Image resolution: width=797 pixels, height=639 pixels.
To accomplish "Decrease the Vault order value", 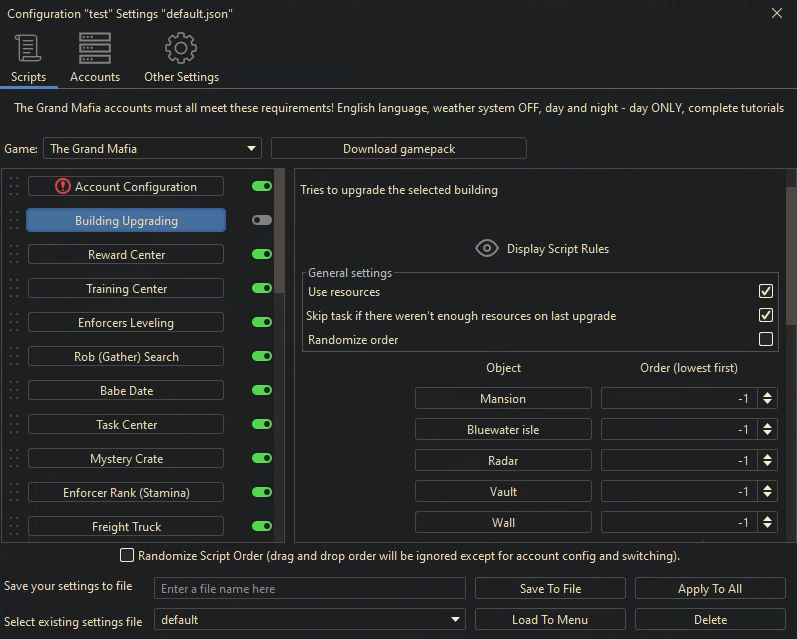I will click(767, 496).
